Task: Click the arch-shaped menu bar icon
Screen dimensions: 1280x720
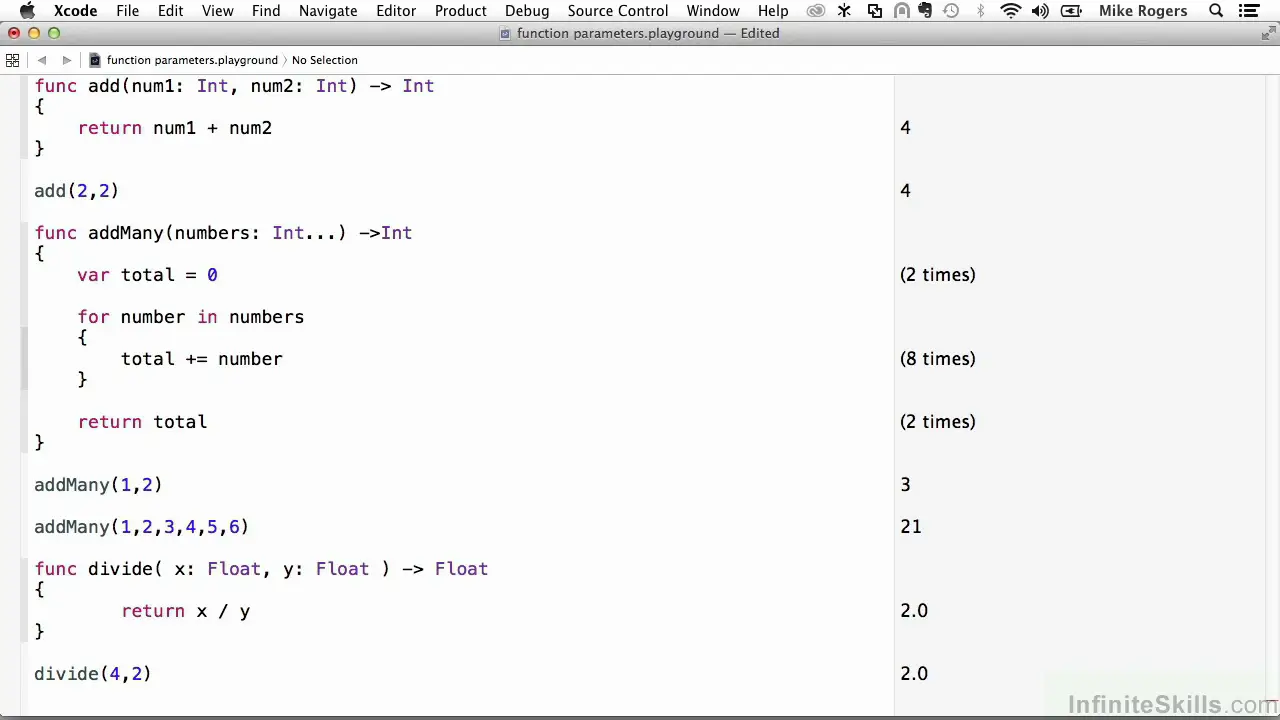Action: 901,11
